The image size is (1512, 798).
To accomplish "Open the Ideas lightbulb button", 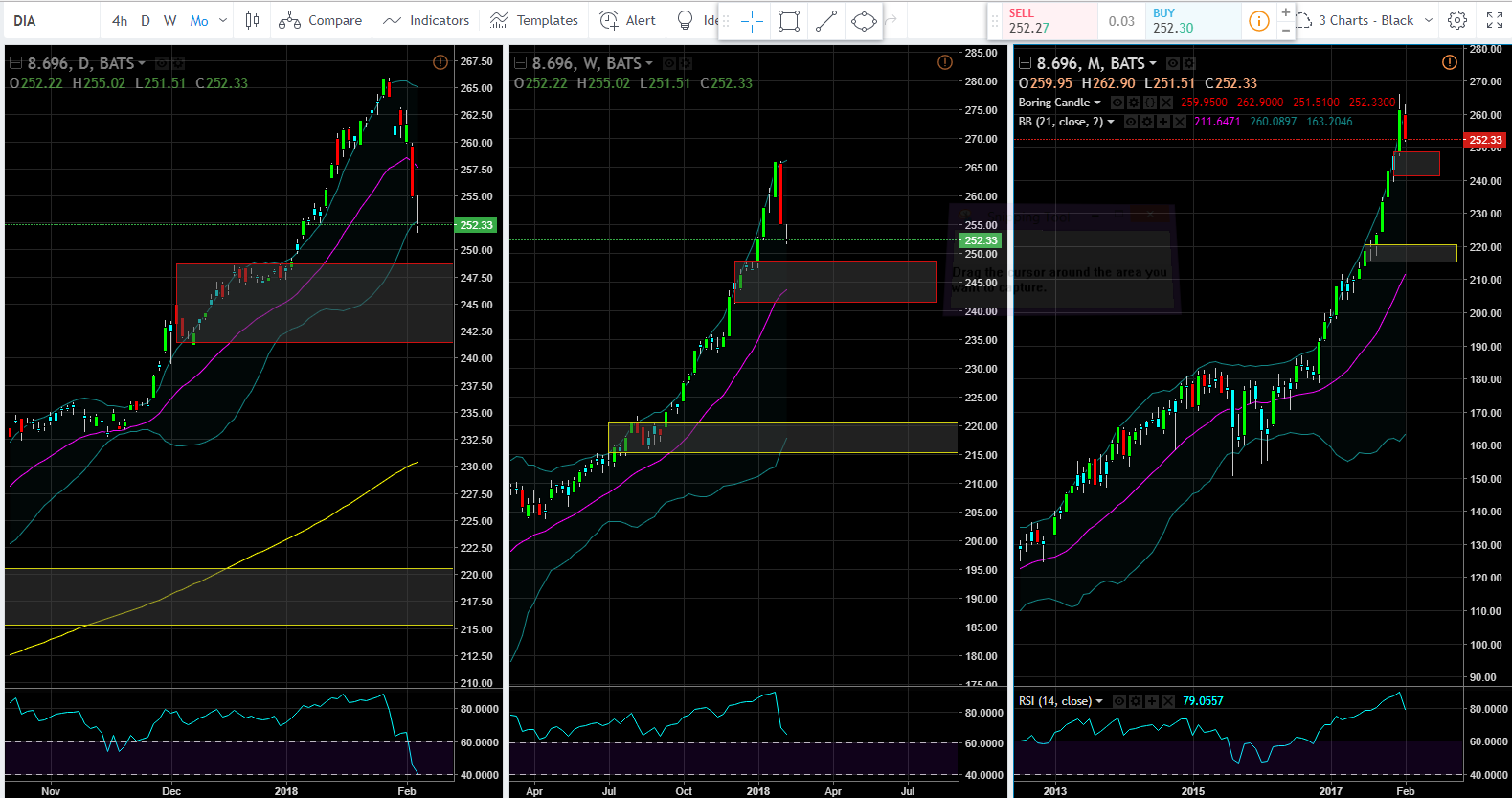I will (x=685, y=20).
